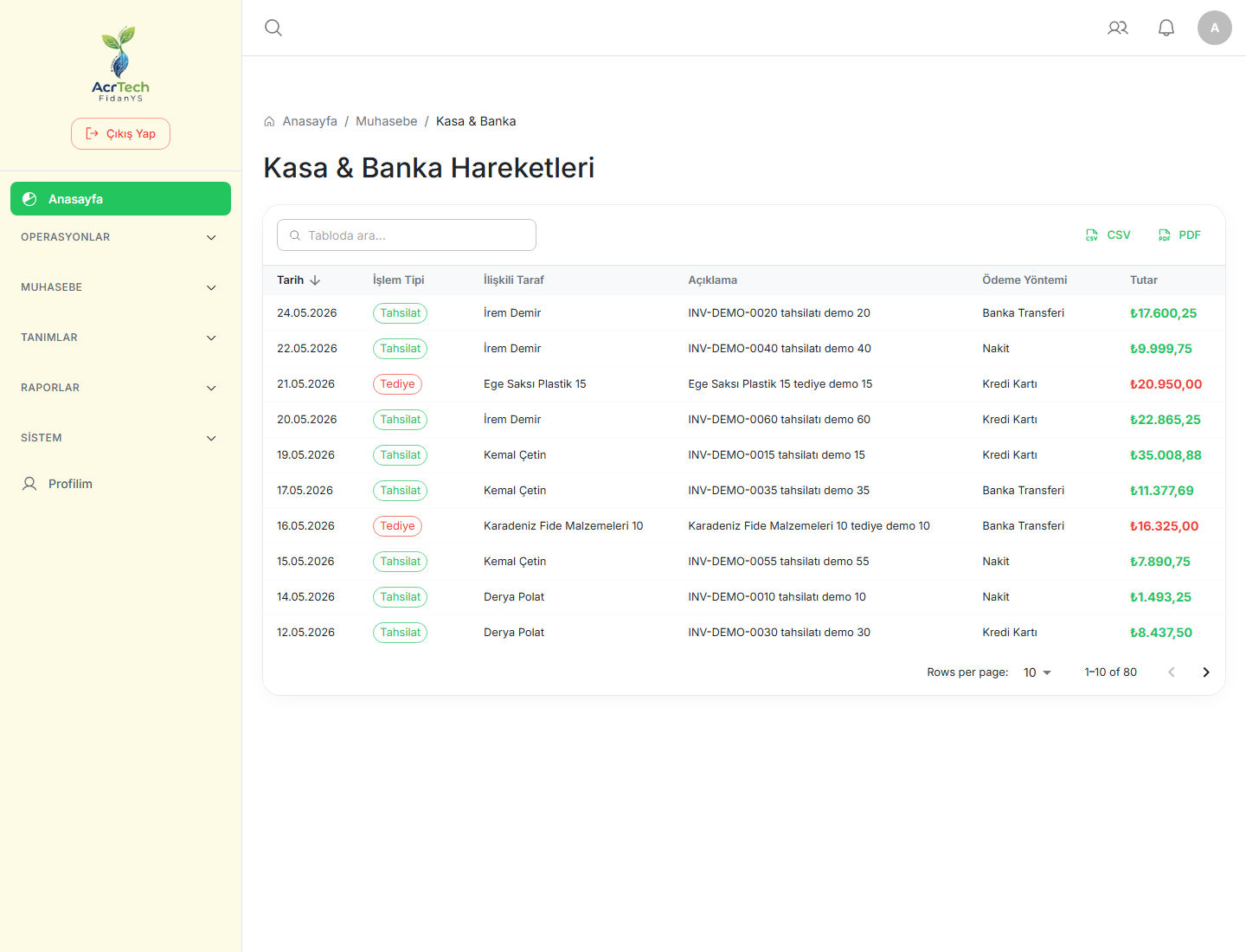Expand the SİSTEM sidebar section

[x=120, y=438]
